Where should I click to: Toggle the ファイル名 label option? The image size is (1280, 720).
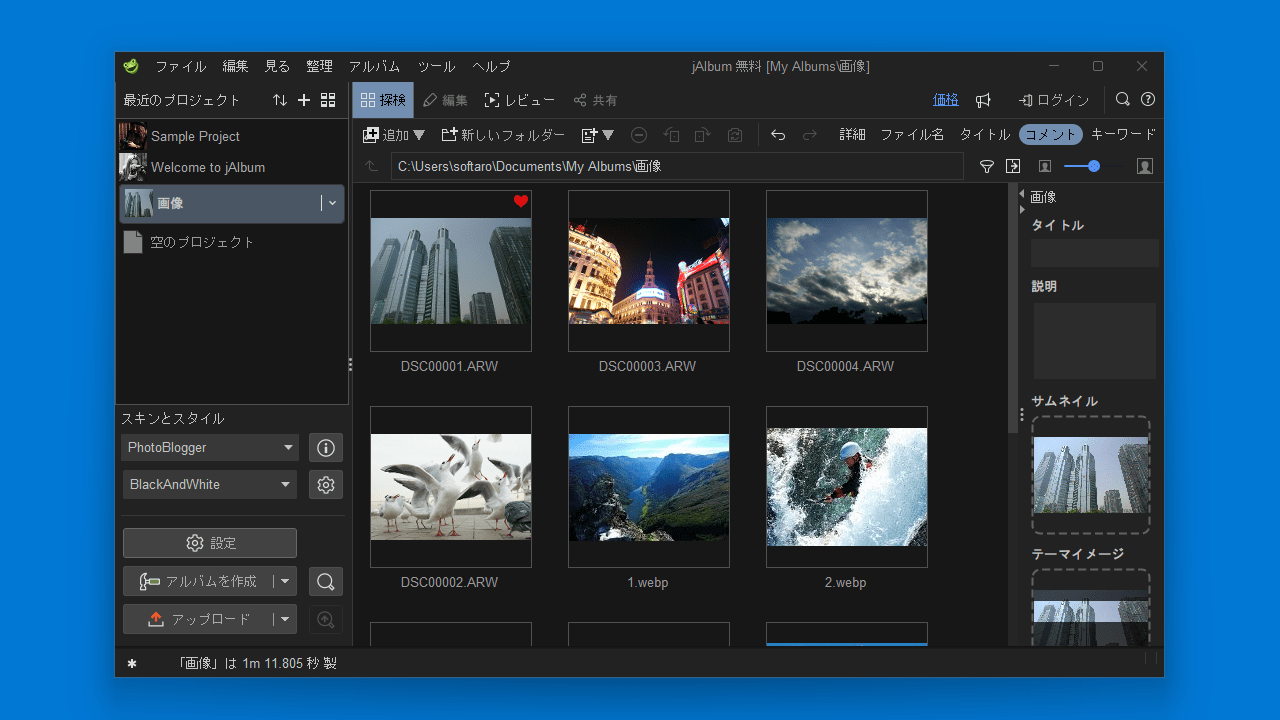click(912, 135)
